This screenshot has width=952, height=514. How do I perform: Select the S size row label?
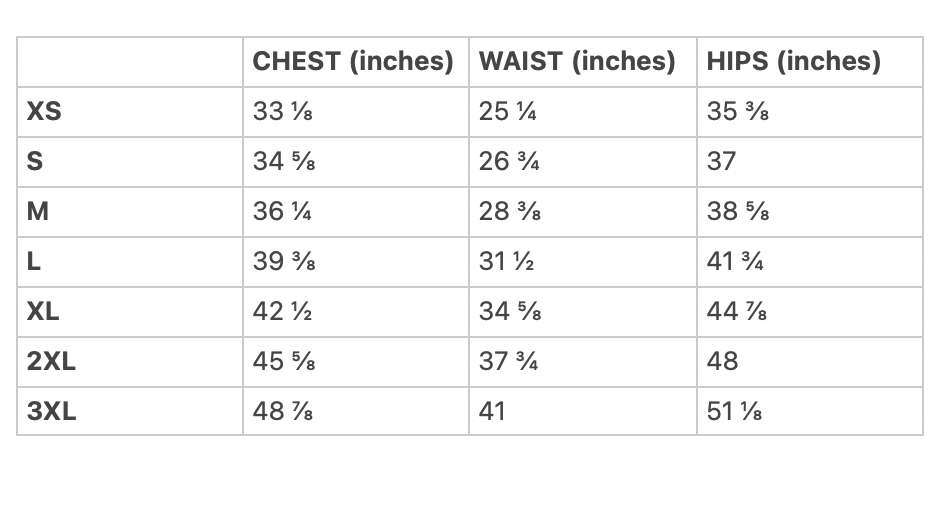pyautogui.click(x=35, y=162)
